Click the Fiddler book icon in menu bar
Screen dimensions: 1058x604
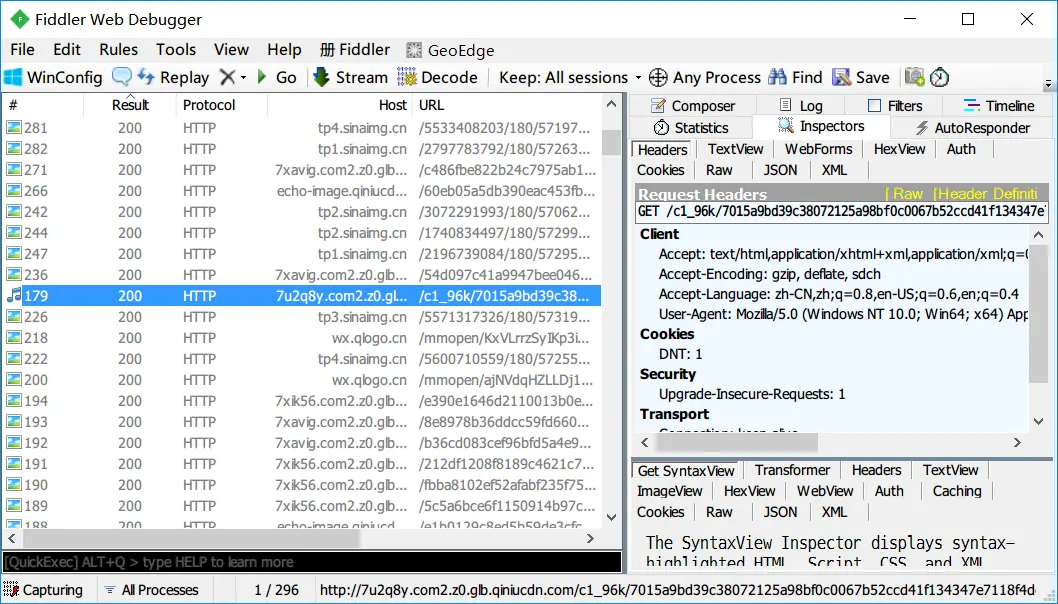click(327, 49)
